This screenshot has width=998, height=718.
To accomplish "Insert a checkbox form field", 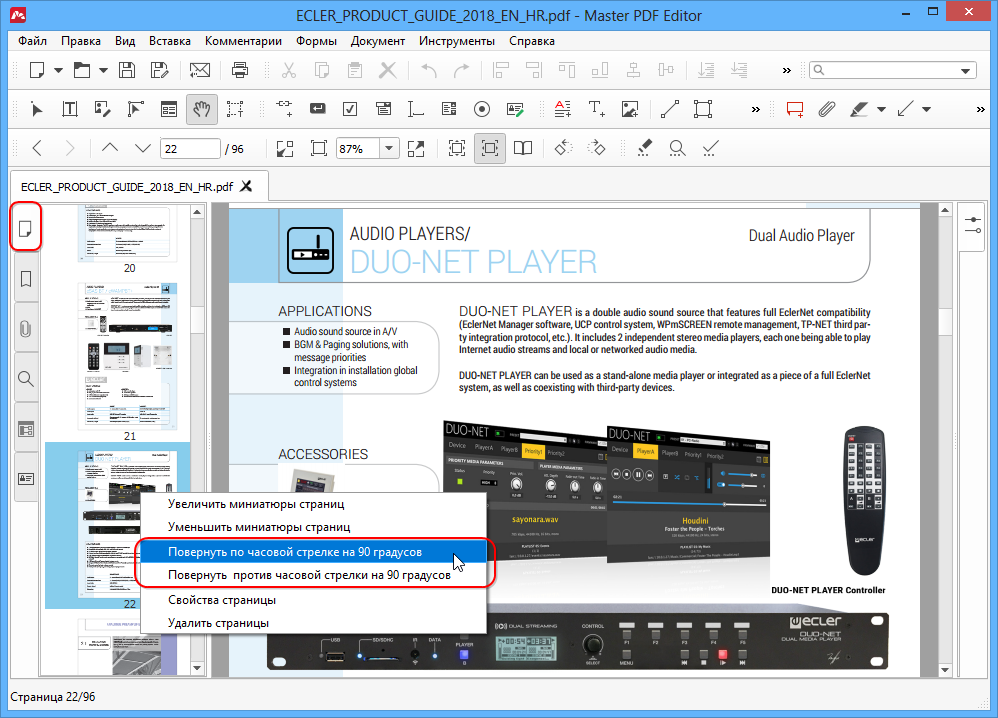I will (x=350, y=109).
